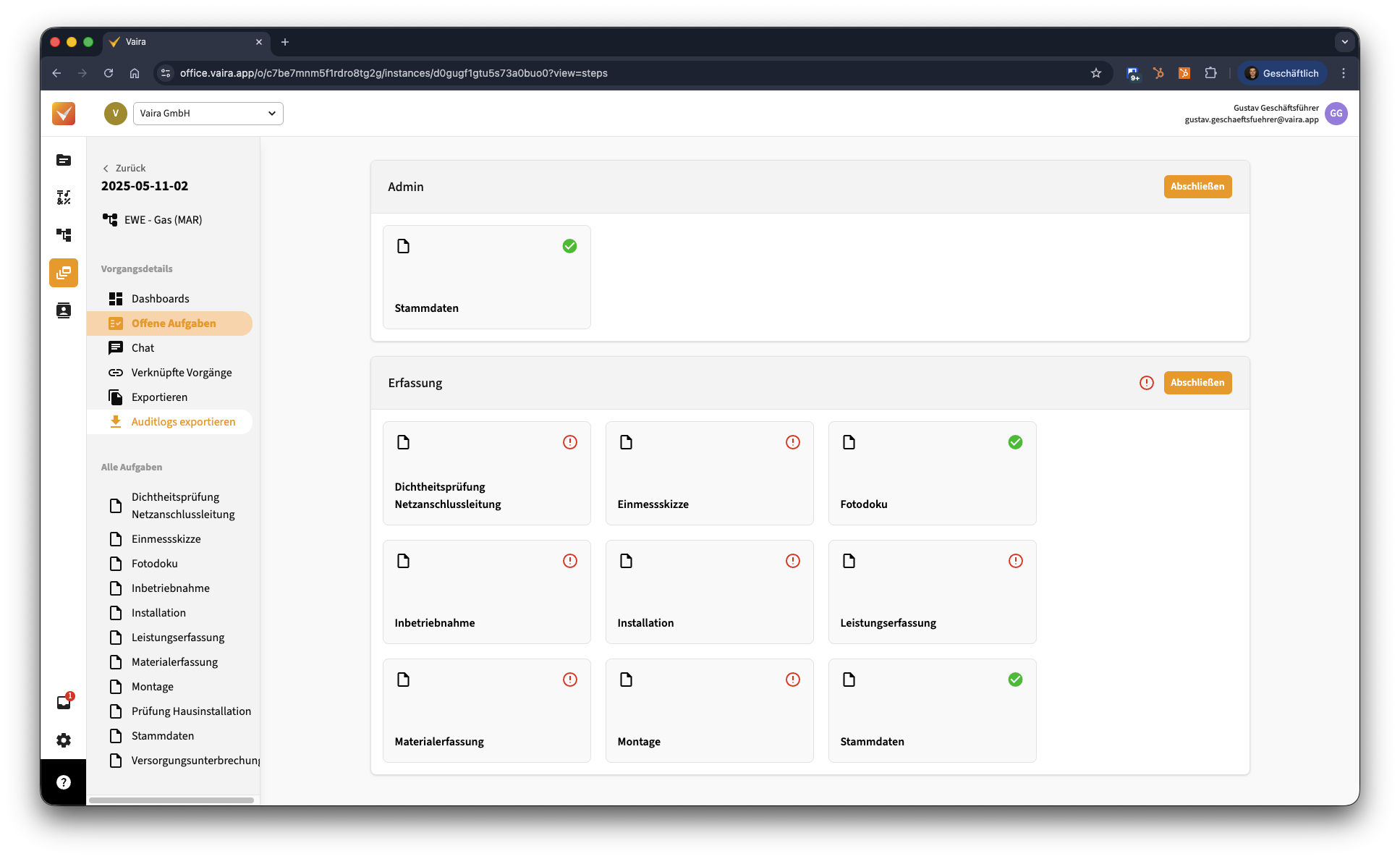
Task: Click the Vaira logo icon
Action: pyautogui.click(x=64, y=114)
